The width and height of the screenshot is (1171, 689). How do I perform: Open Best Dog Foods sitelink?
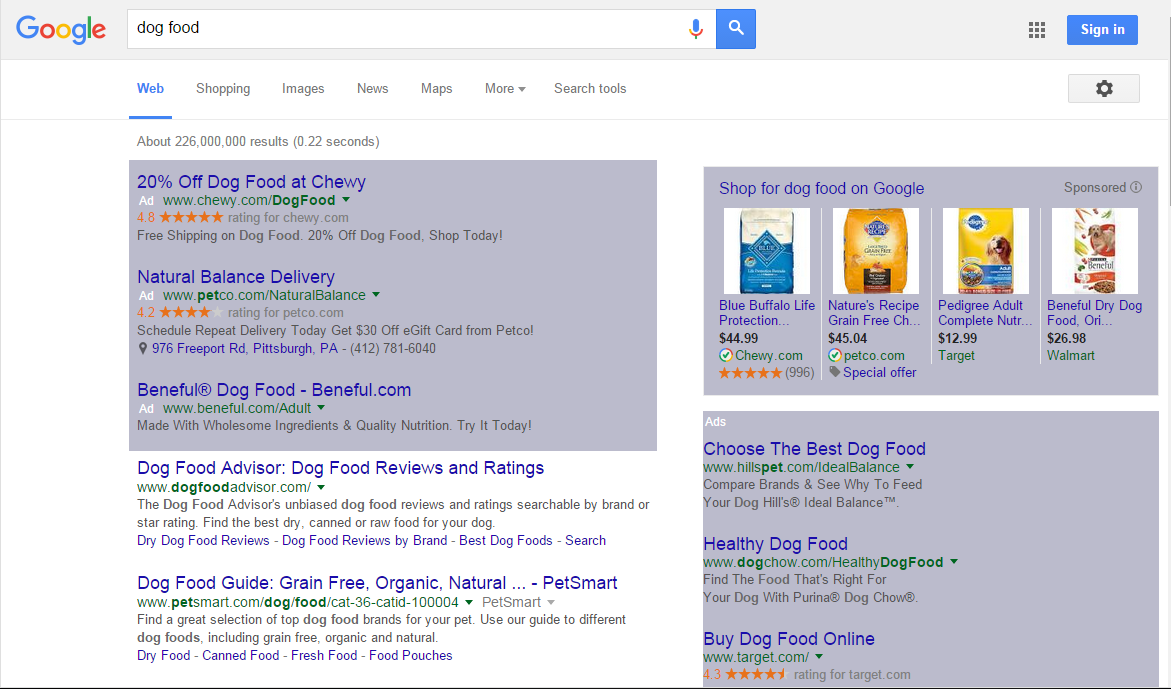[x=506, y=540]
